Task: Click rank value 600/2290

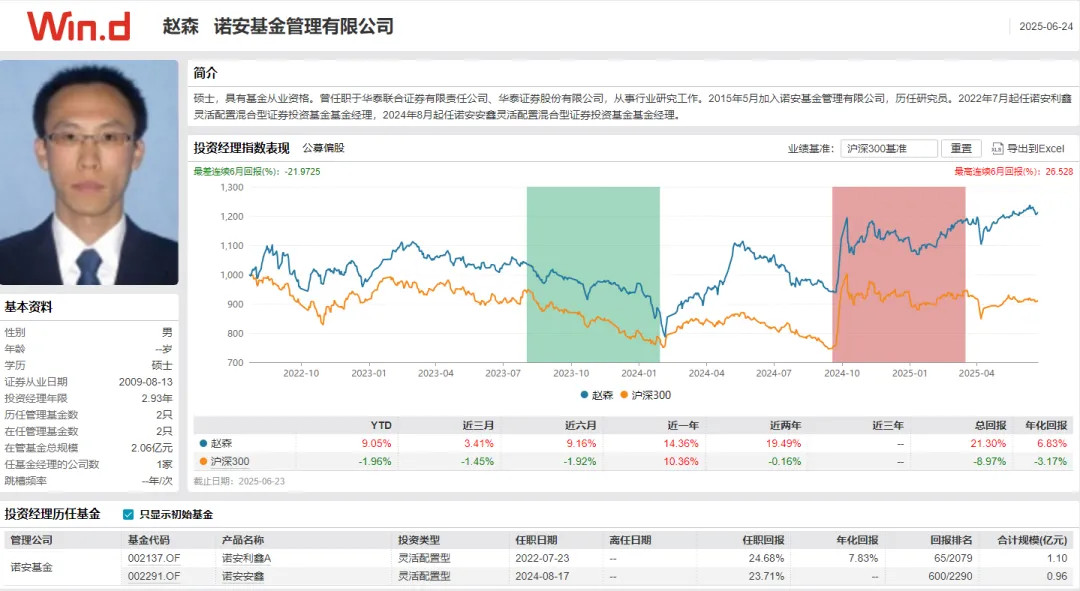Action: pyautogui.click(x=951, y=576)
